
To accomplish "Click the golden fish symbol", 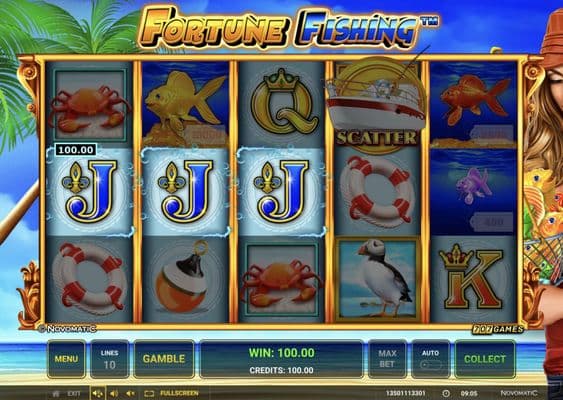I will tap(185, 105).
